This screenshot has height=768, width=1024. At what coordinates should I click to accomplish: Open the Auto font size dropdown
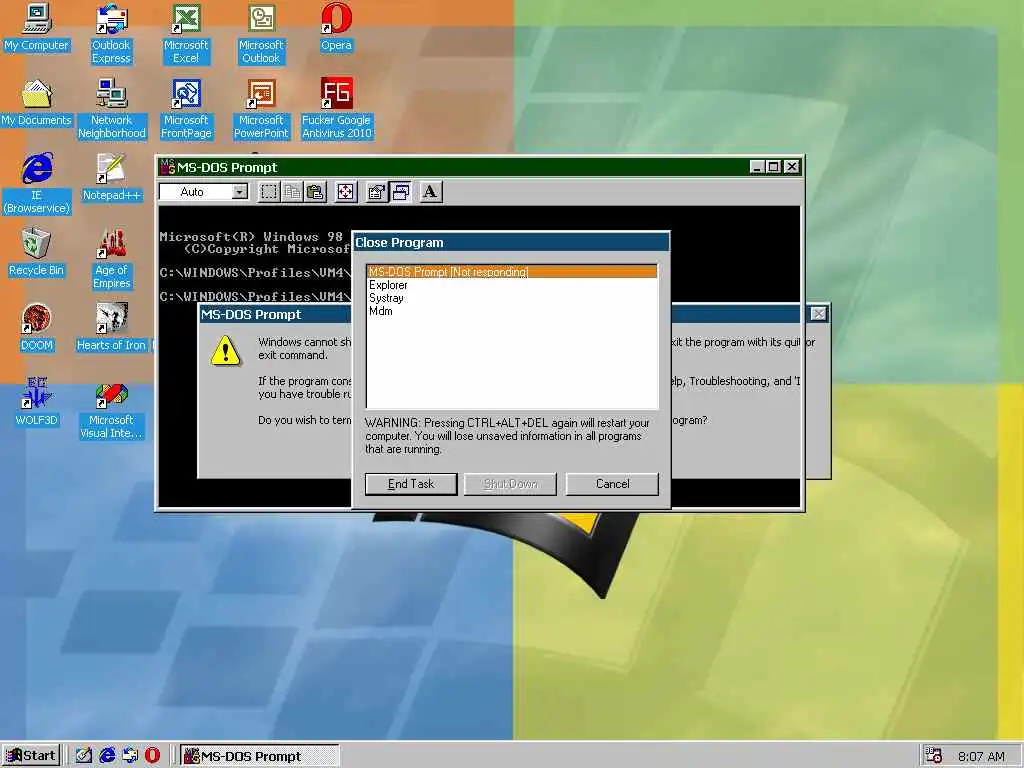tap(240, 192)
